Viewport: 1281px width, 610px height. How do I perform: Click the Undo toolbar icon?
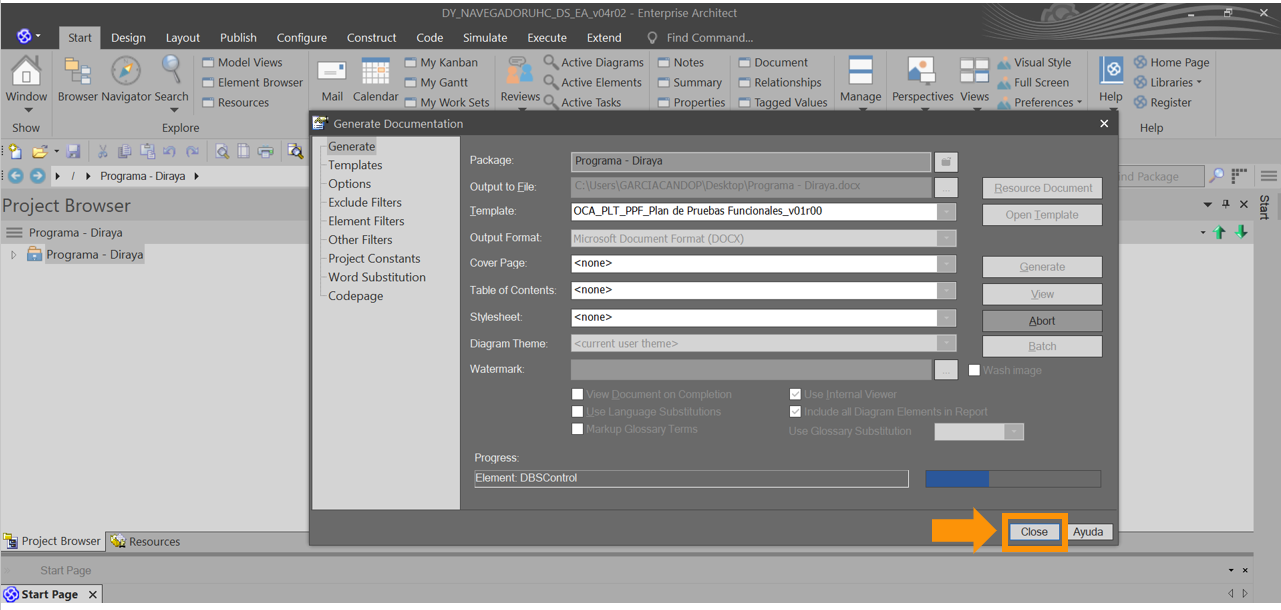170,152
